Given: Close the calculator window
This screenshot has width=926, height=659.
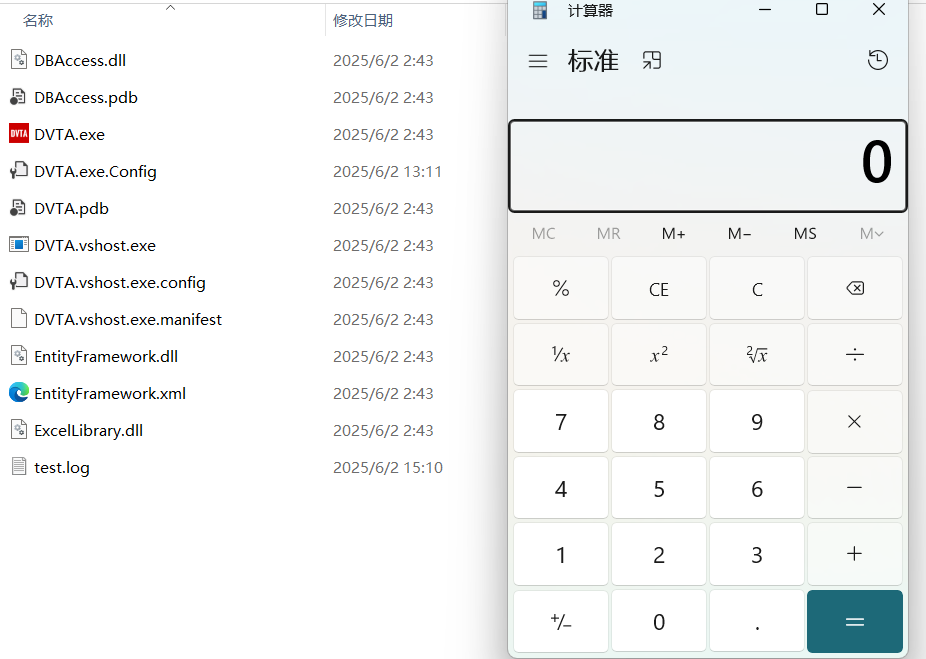Looking at the screenshot, I should [x=879, y=9].
